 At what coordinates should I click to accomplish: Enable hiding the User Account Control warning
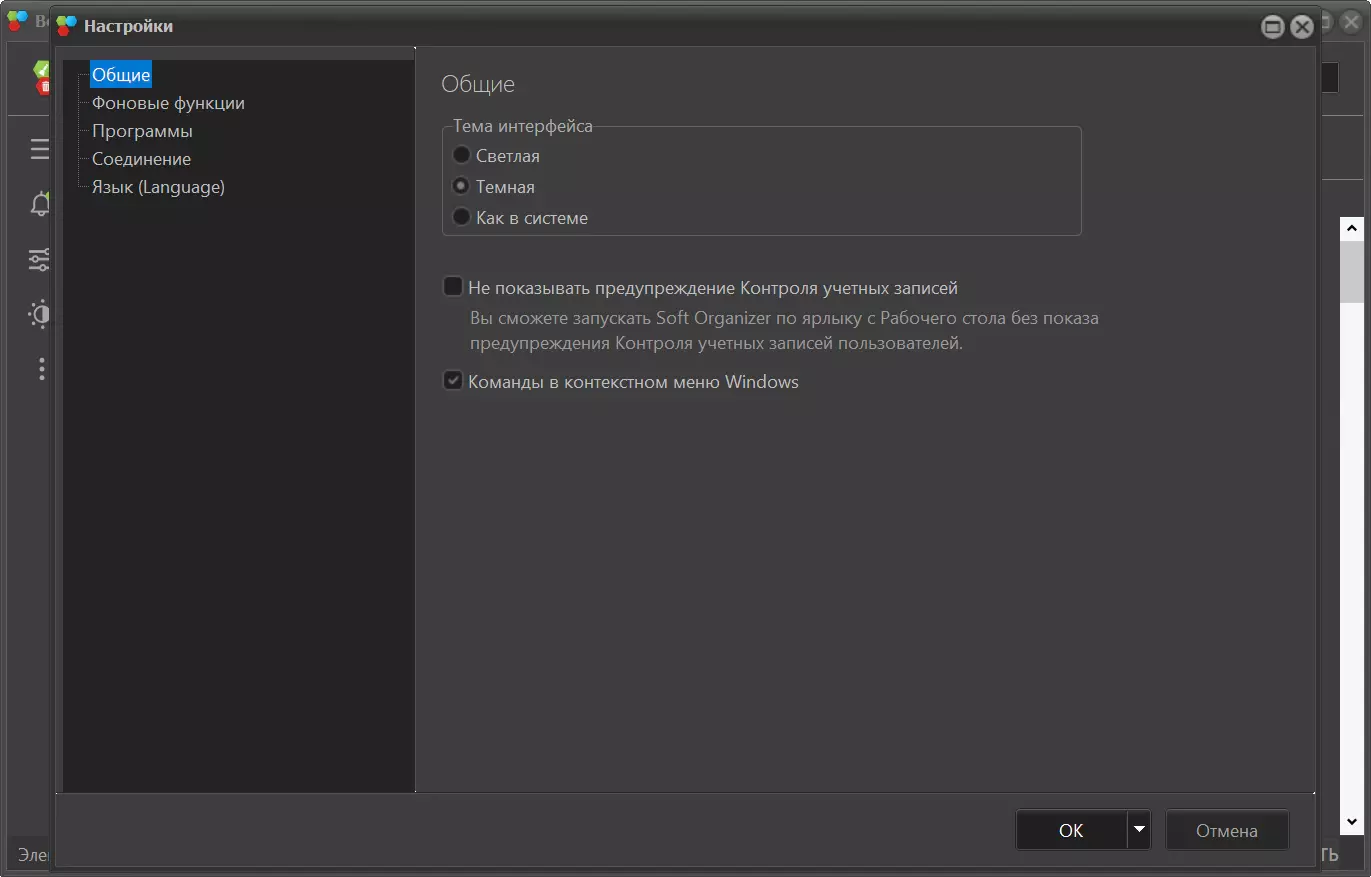453,287
